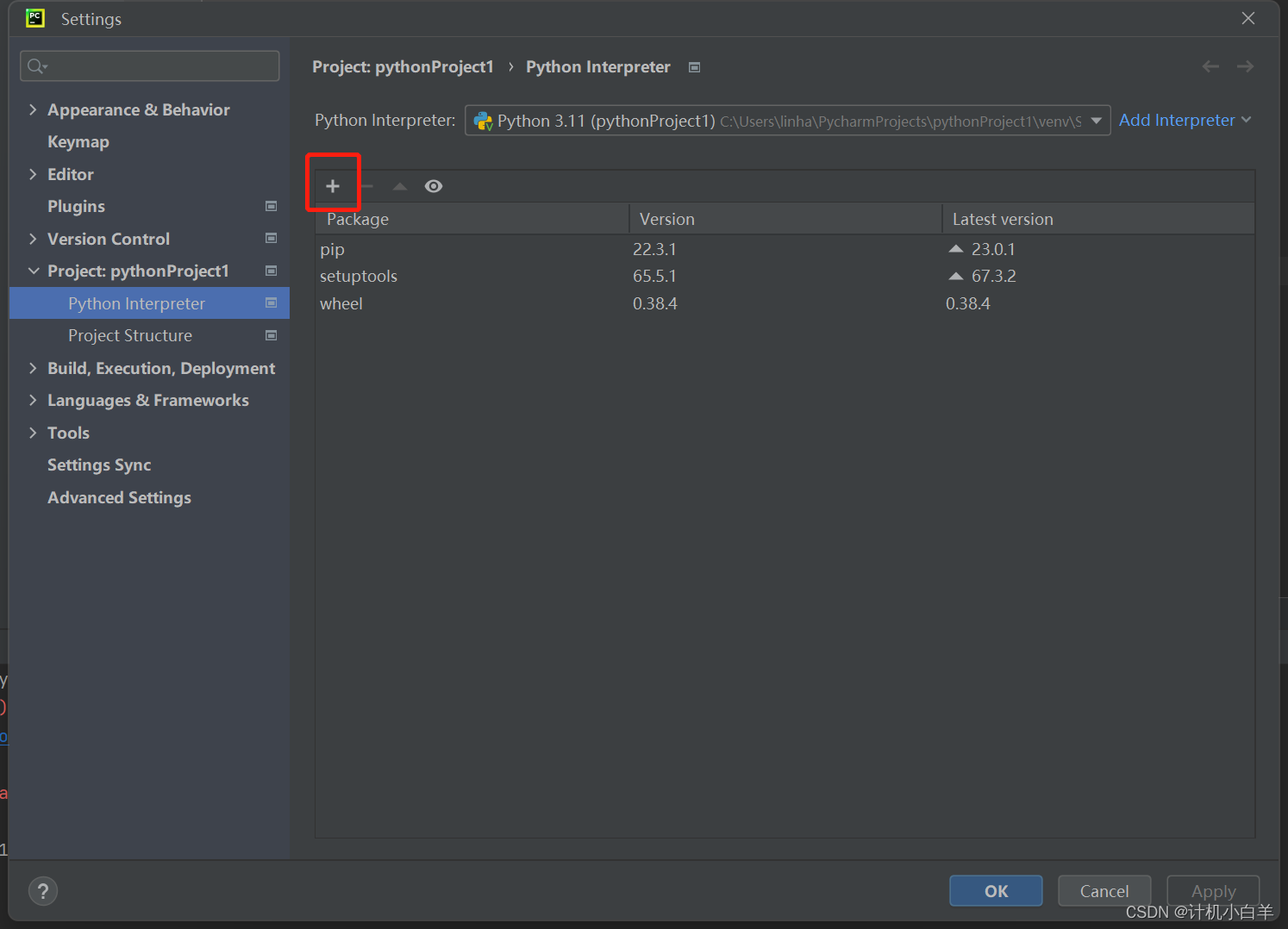Click setuptools version 65.5.1 cell
Viewport: 1288px width, 929px height.
(654, 276)
